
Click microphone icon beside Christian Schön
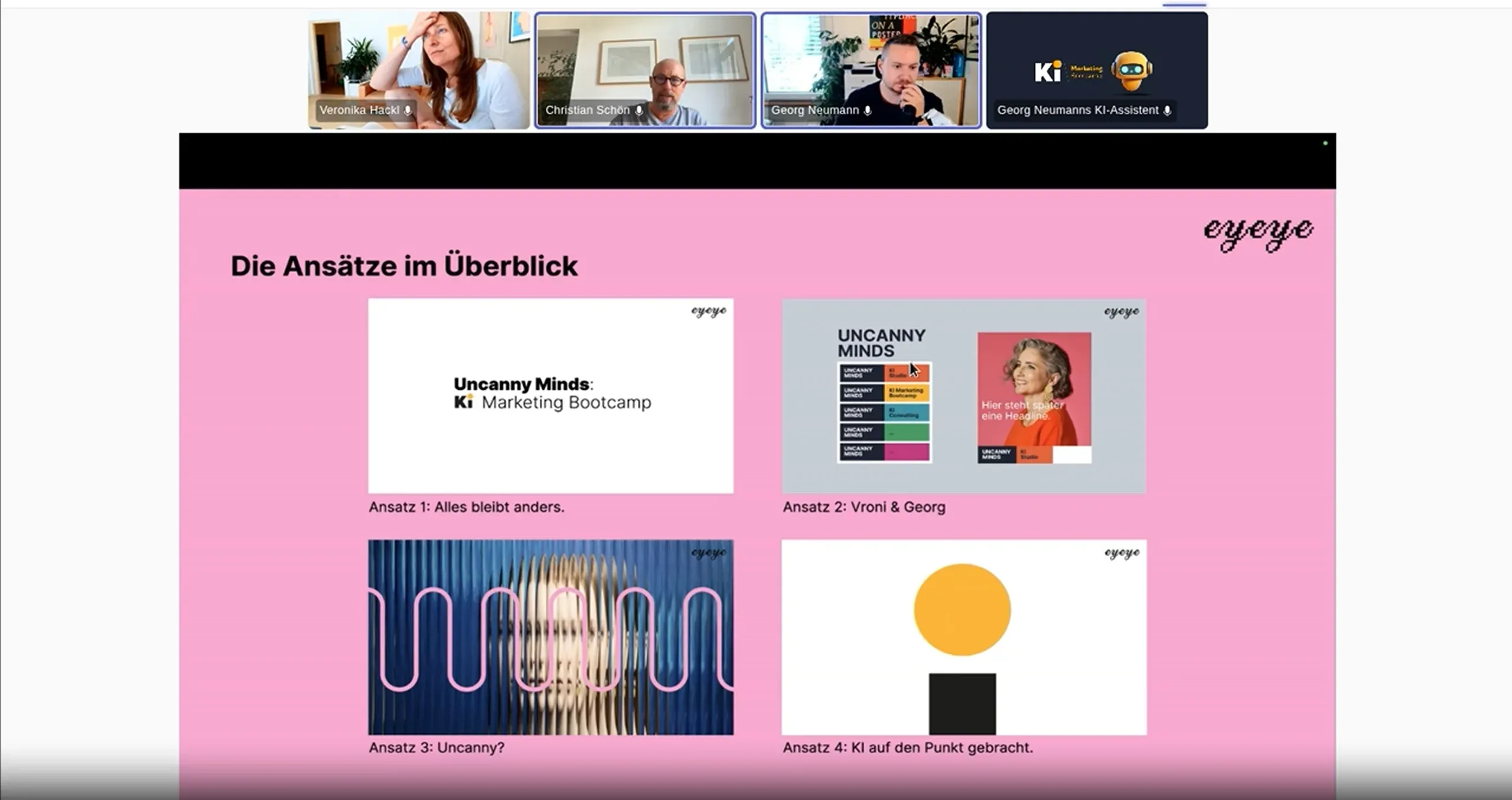pos(638,110)
